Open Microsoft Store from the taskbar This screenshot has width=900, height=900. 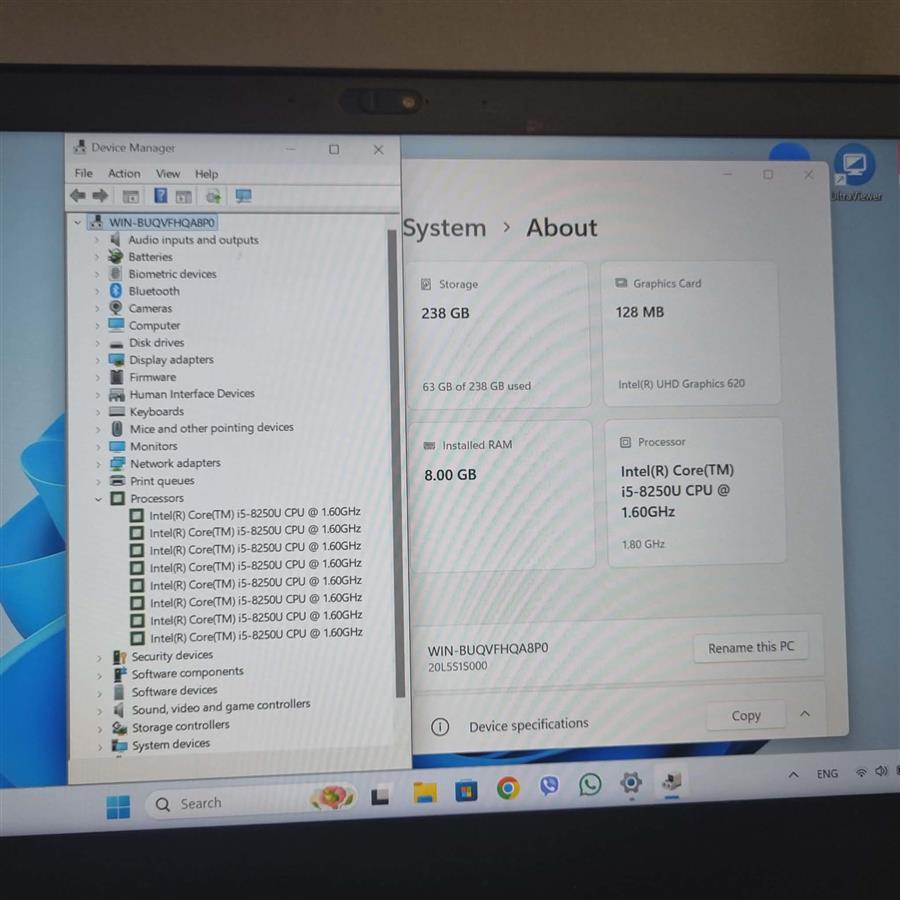pos(466,792)
